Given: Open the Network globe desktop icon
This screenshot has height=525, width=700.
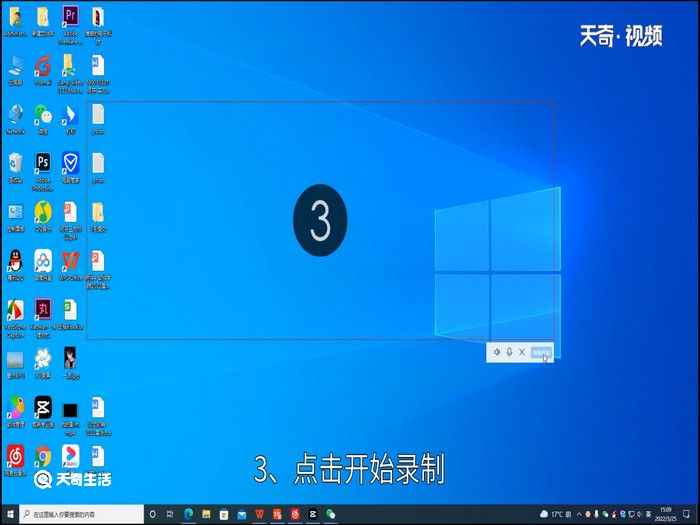Looking at the screenshot, I should click(16, 119).
